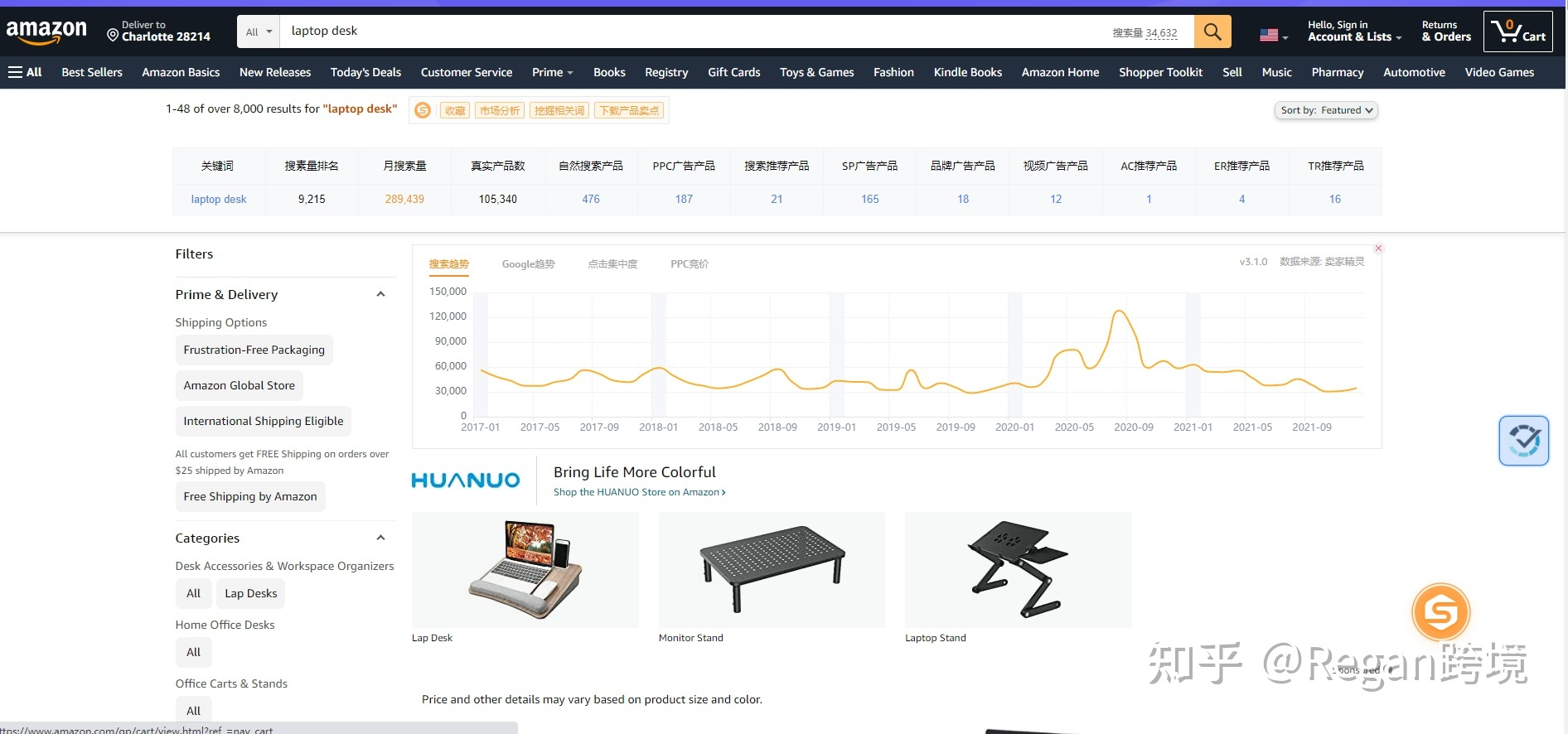The width and height of the screenshot is (1568, 734).
Task: Toggle Frustration-Free Packaging filter
Action: tap(254, 350)
